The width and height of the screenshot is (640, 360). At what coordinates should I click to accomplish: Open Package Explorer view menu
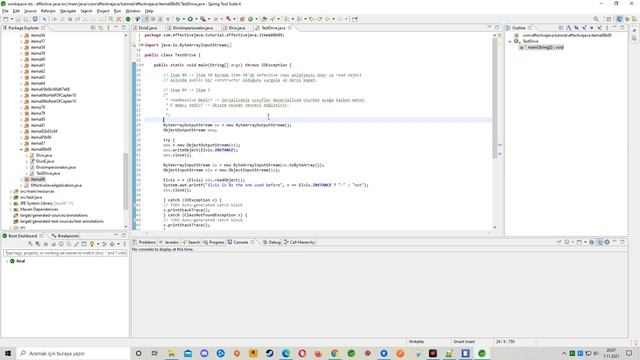tap(109, 28)
